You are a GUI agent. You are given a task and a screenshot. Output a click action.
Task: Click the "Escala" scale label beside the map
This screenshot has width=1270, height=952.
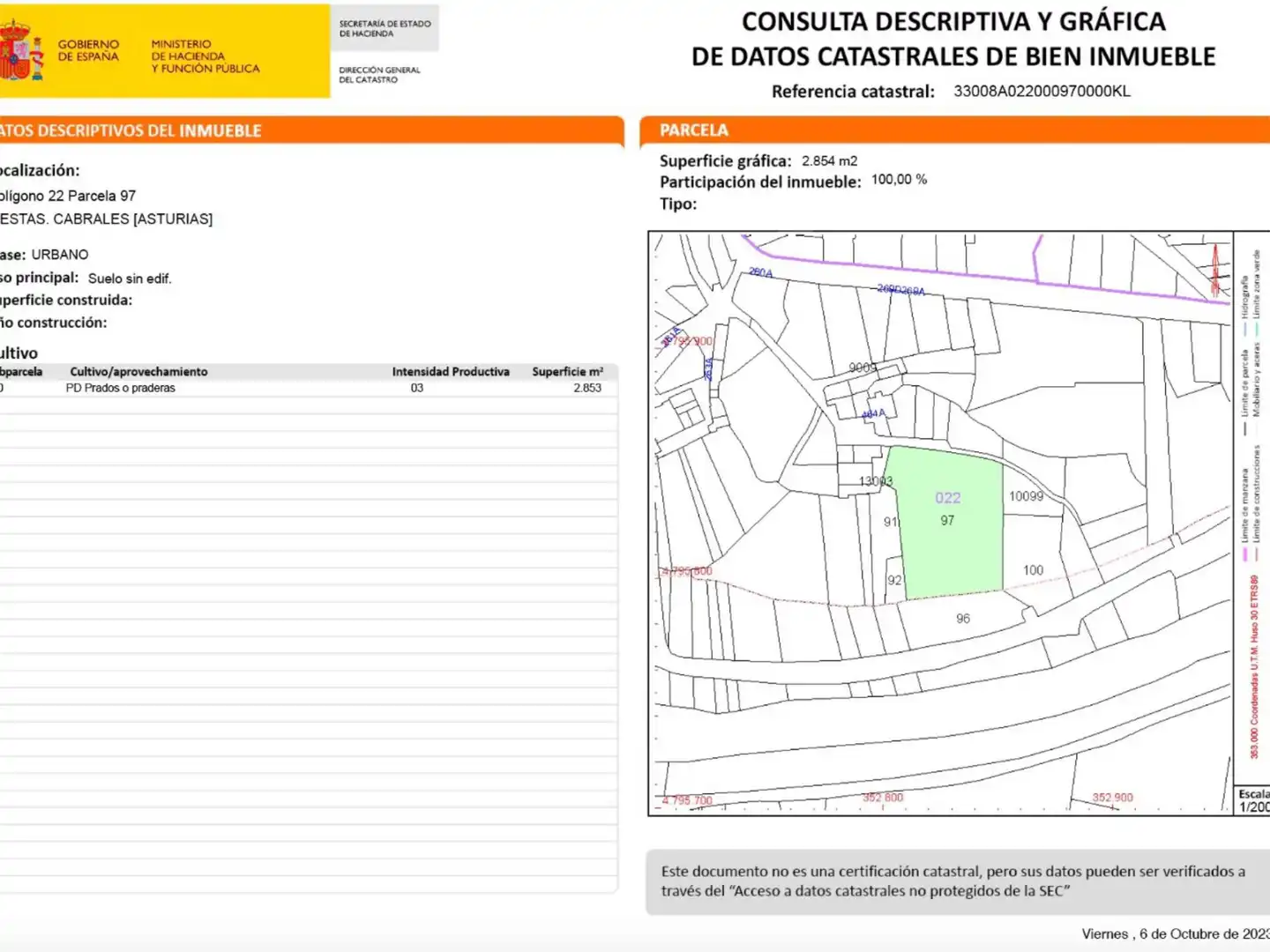click(1254, 794)
